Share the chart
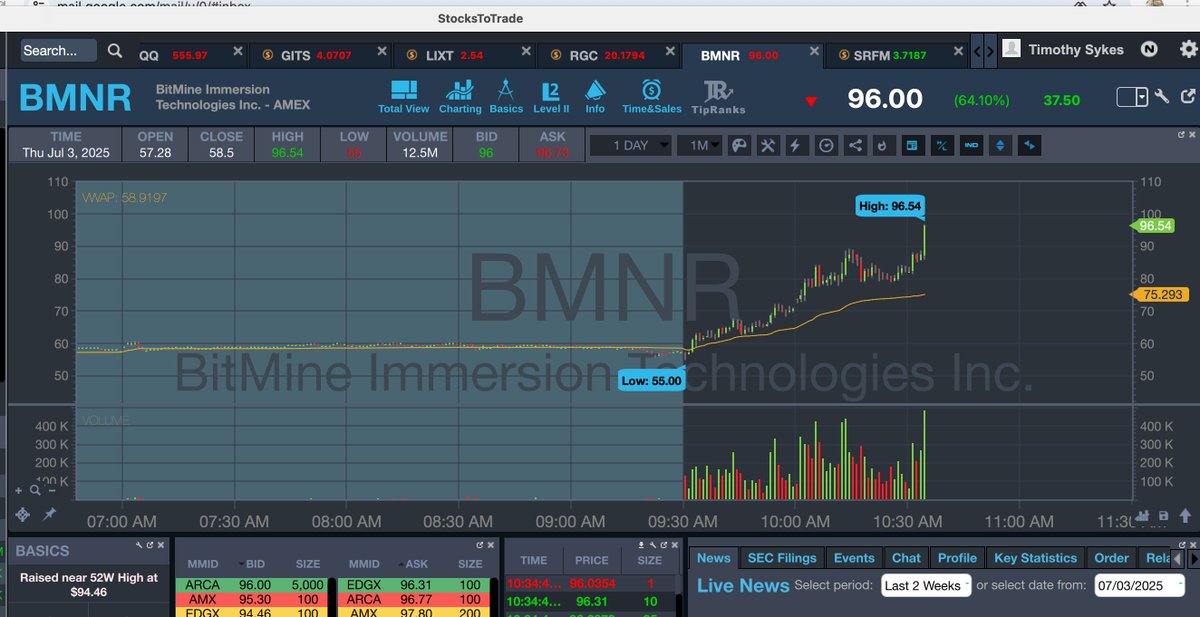Viewport: 1200px width, 617px height. click(855, 145)
